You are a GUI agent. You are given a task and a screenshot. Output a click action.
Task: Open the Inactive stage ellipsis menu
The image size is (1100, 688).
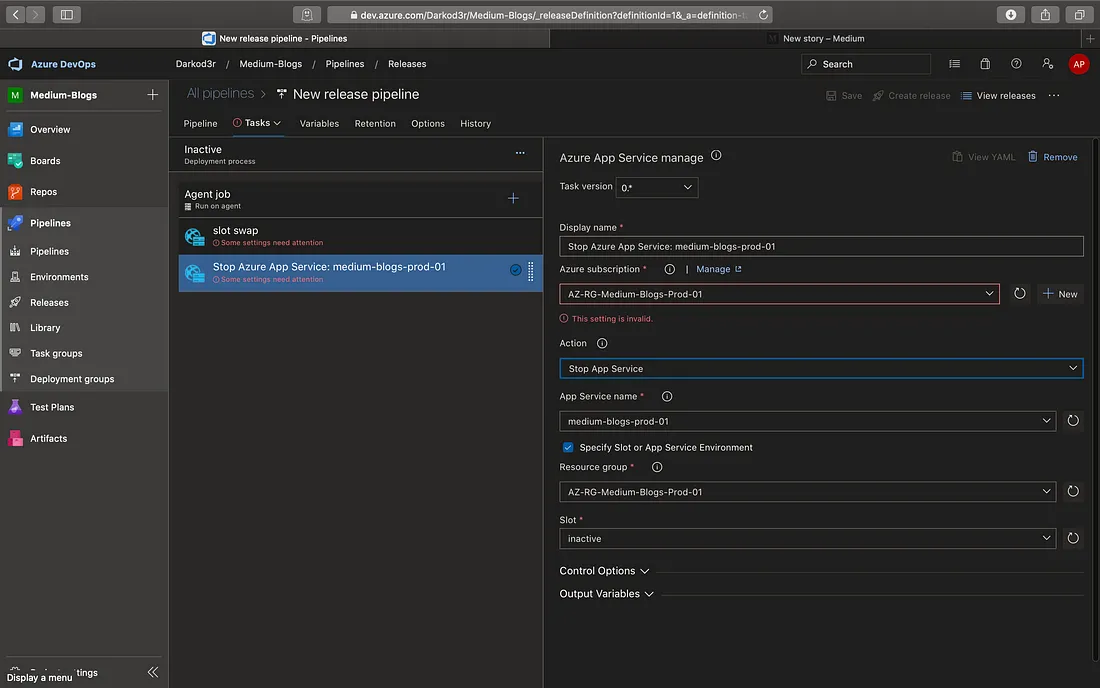[520, 153]
